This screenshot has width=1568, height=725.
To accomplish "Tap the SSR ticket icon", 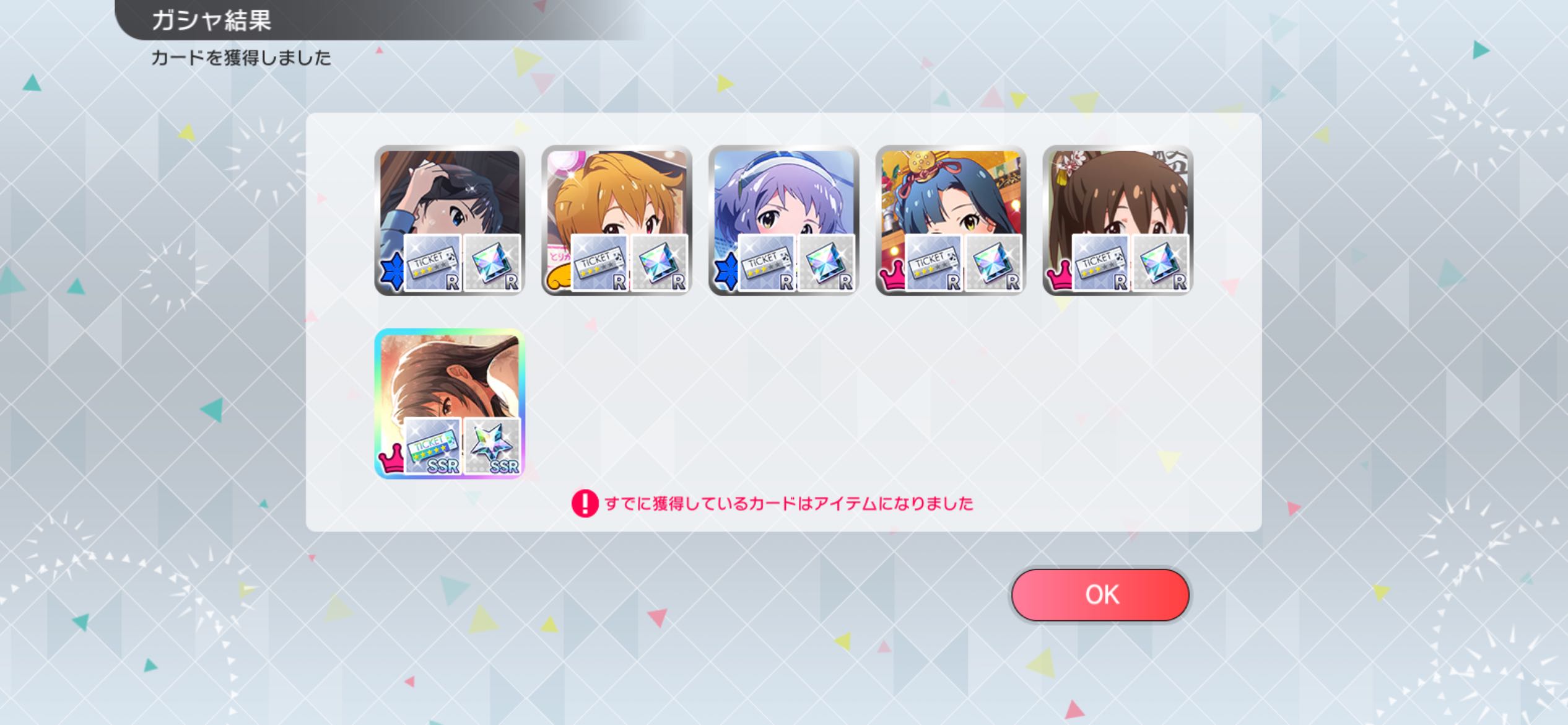I will 433,447.
